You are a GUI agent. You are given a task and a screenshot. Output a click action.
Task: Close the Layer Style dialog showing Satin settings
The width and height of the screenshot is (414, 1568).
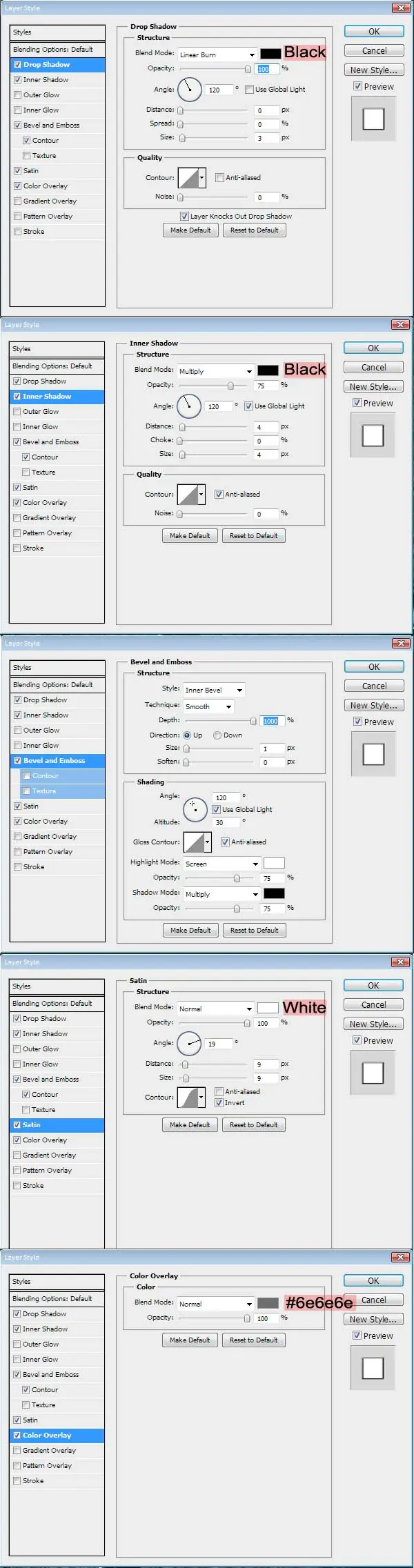tap(400, 962)
